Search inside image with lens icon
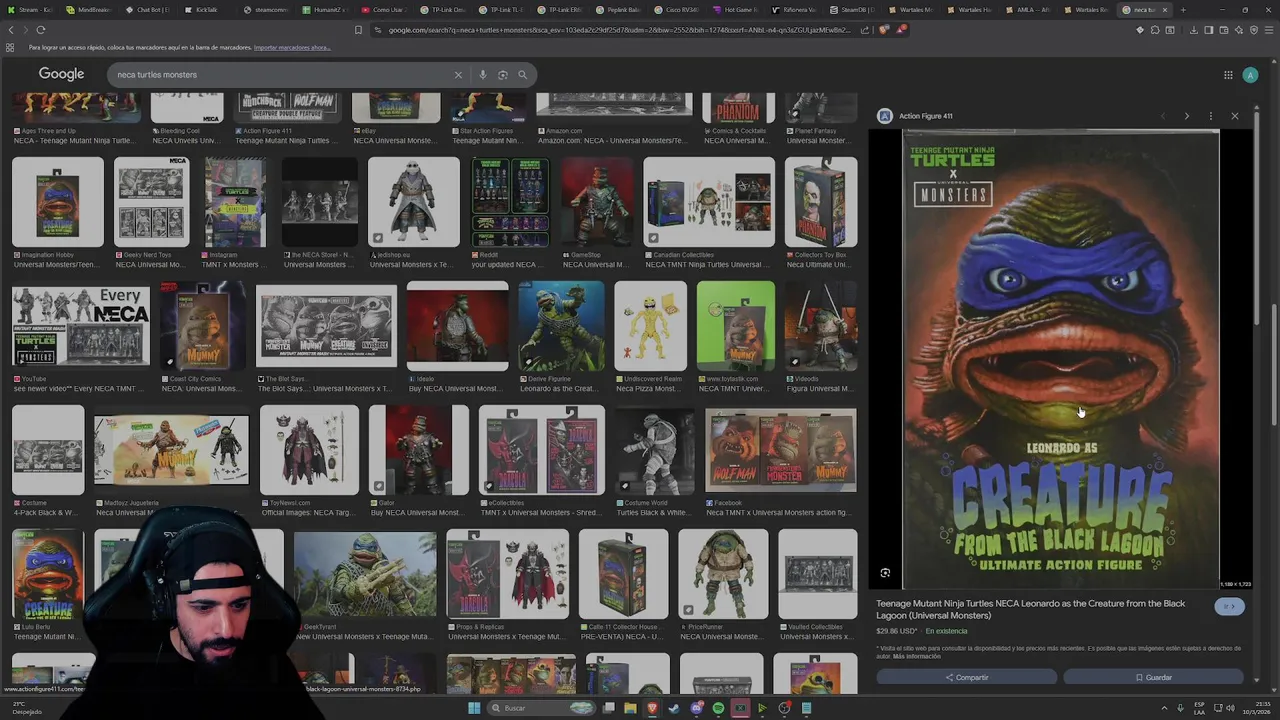Image resolution: width=1280 pixels, height=720 pixels. point(885,573)
